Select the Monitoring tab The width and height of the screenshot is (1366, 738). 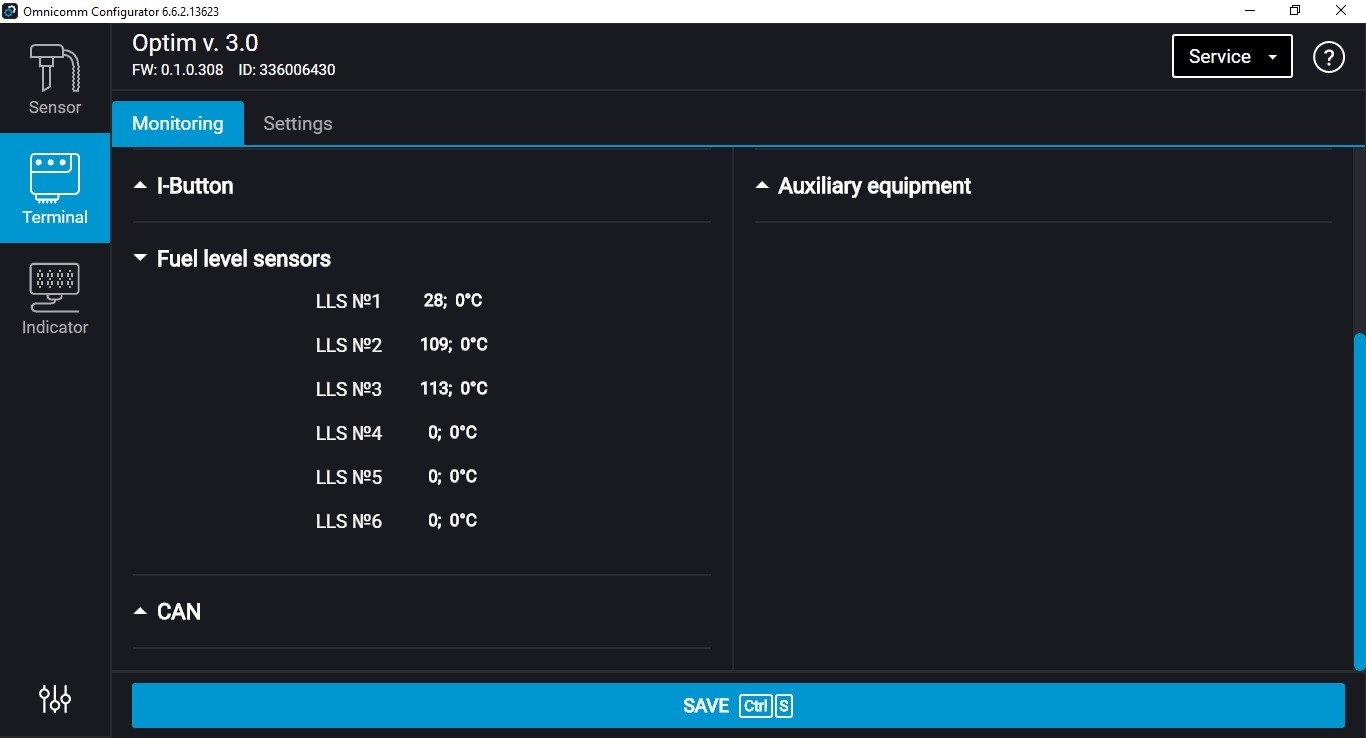(177, 124)
